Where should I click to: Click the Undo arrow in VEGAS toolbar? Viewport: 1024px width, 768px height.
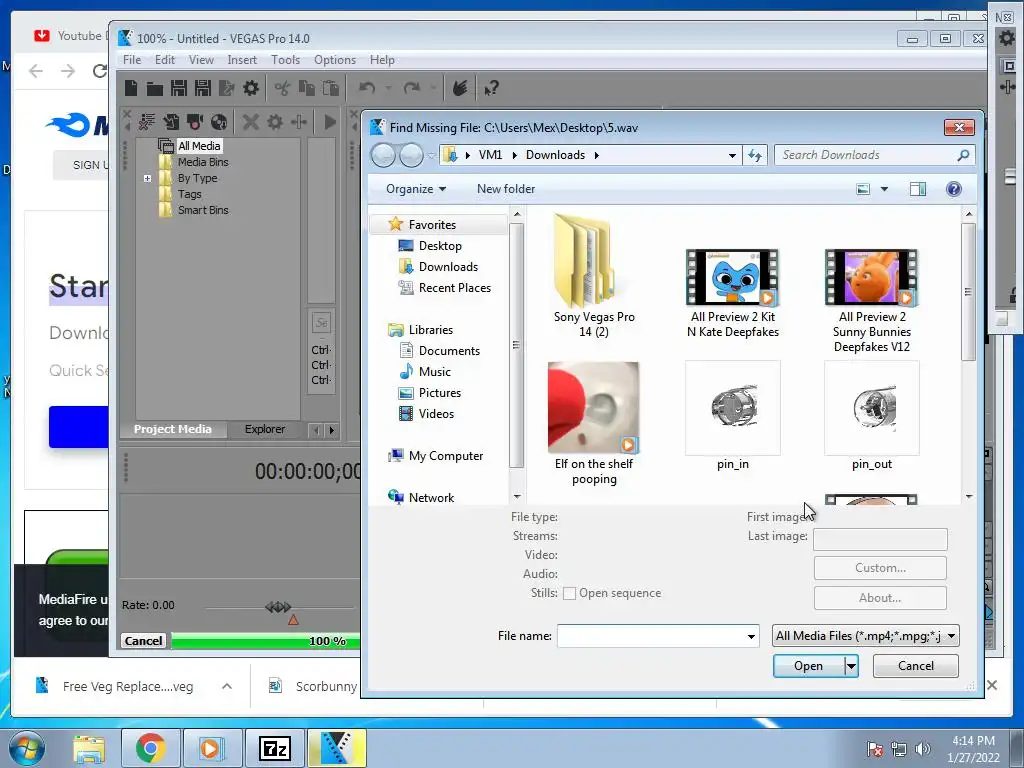[x=367, y=88]
